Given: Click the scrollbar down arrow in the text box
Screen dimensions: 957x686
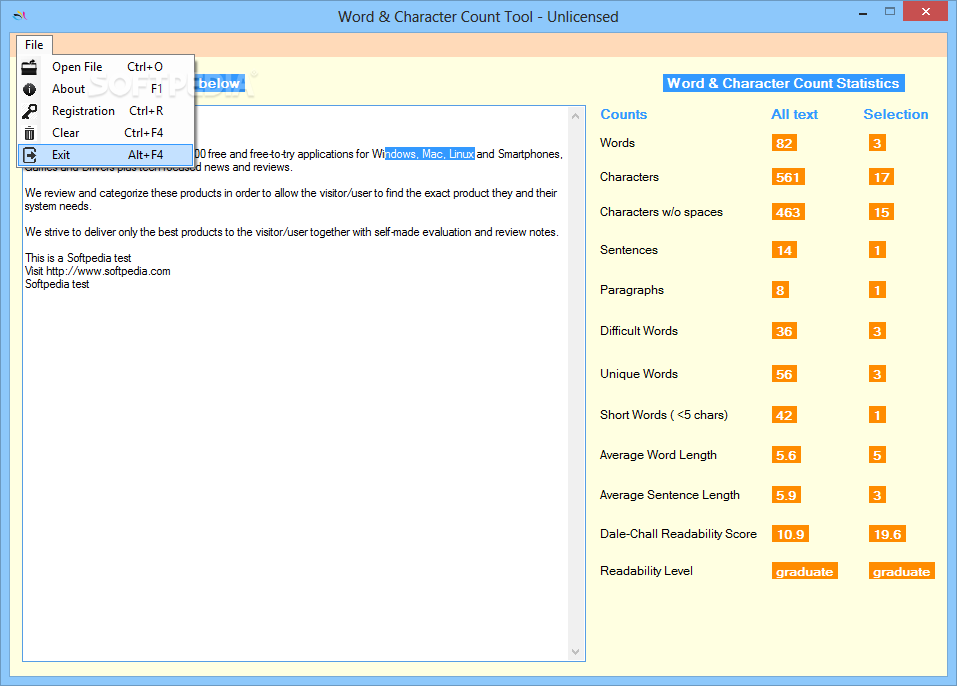Looking at the screenshot, I should [576, 652].
